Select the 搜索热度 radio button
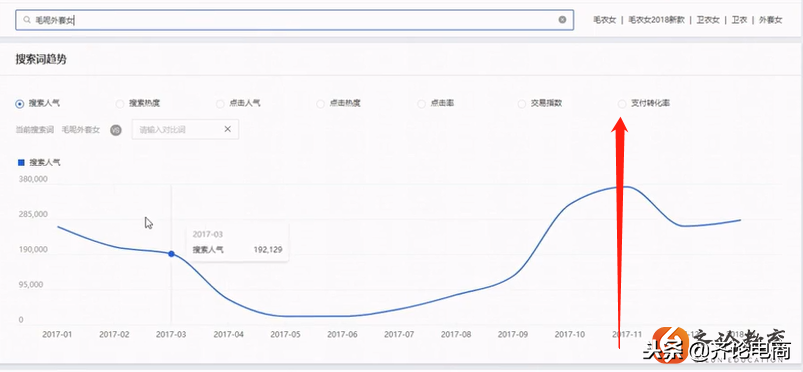 [120, 104]
